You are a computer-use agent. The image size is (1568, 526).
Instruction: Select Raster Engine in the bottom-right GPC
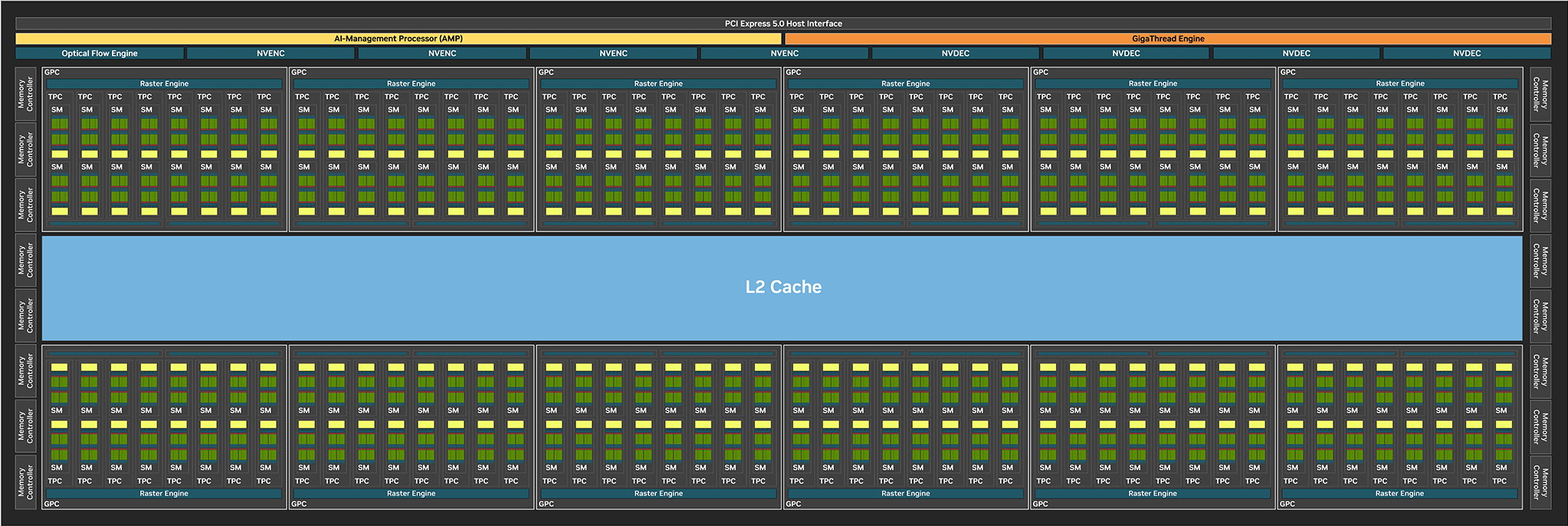point(1399,494)
